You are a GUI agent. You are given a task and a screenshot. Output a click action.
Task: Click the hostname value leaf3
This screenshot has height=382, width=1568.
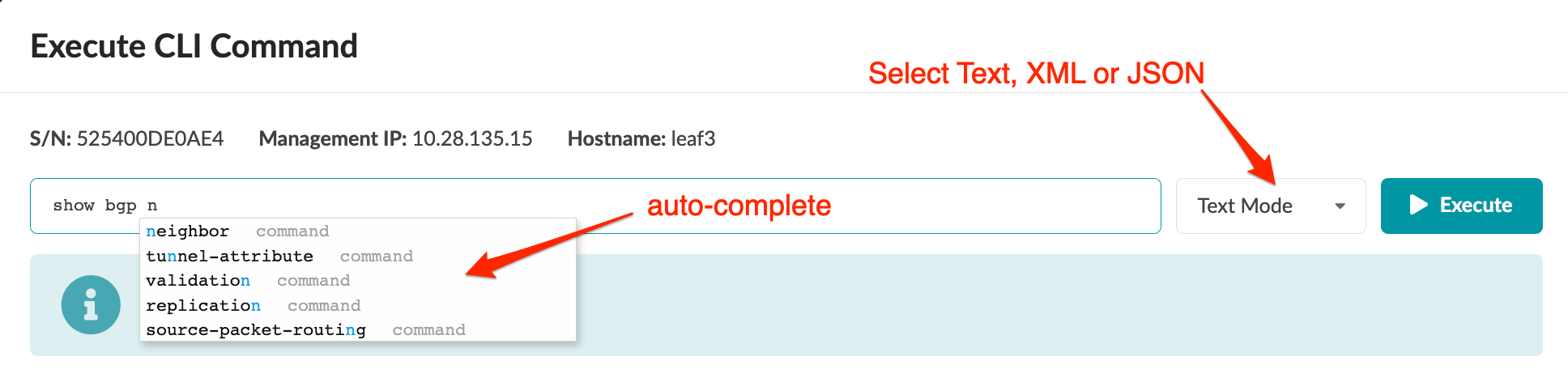(x=693, y=139)
